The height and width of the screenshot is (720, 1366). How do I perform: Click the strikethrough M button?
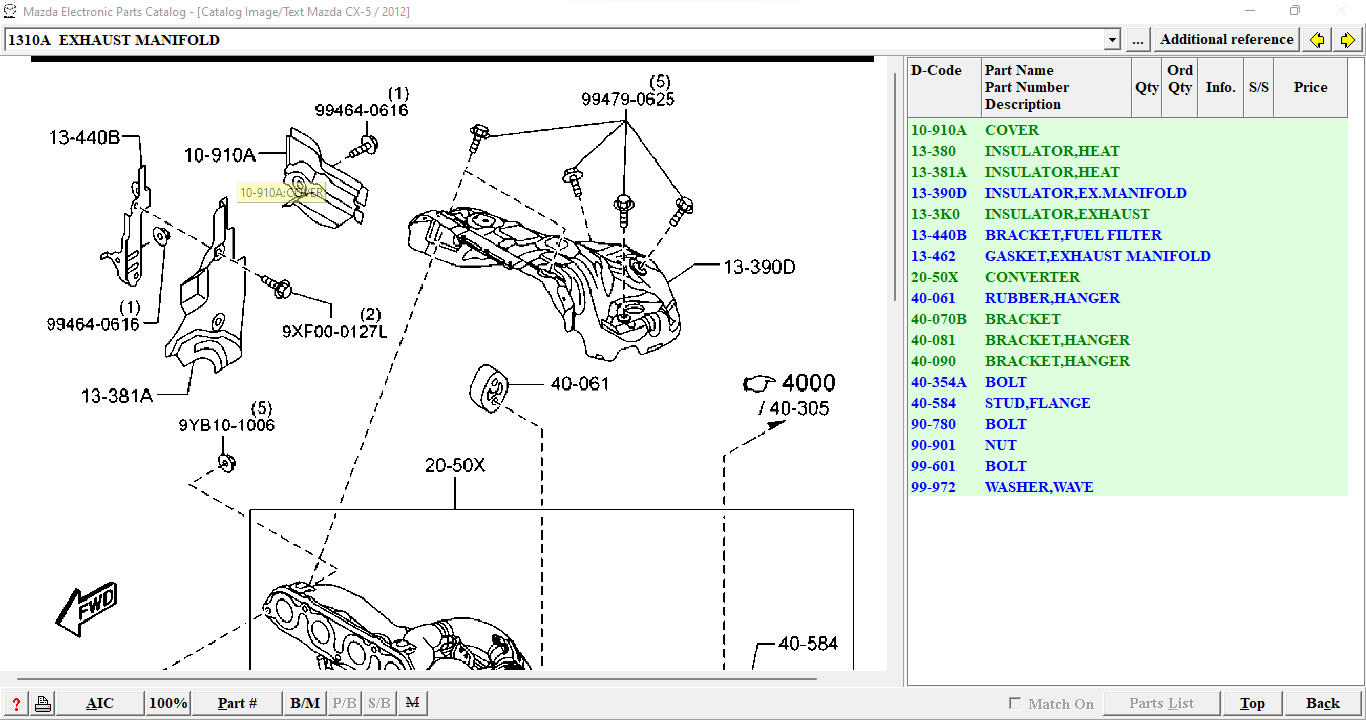pyautogui.click(x=412, y=704)
